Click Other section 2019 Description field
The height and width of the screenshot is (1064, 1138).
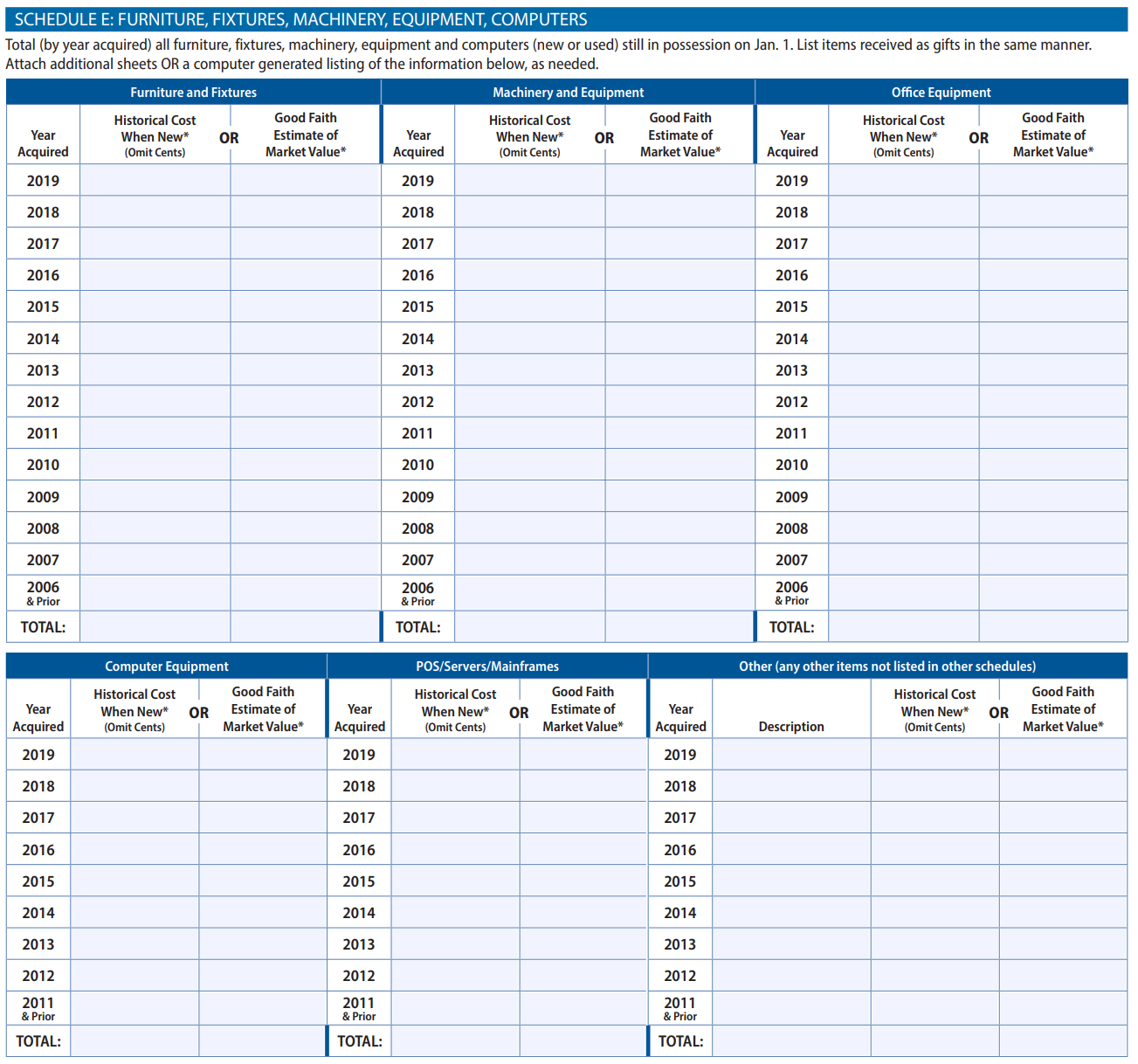pyautogui.click(x=791, y=754)
